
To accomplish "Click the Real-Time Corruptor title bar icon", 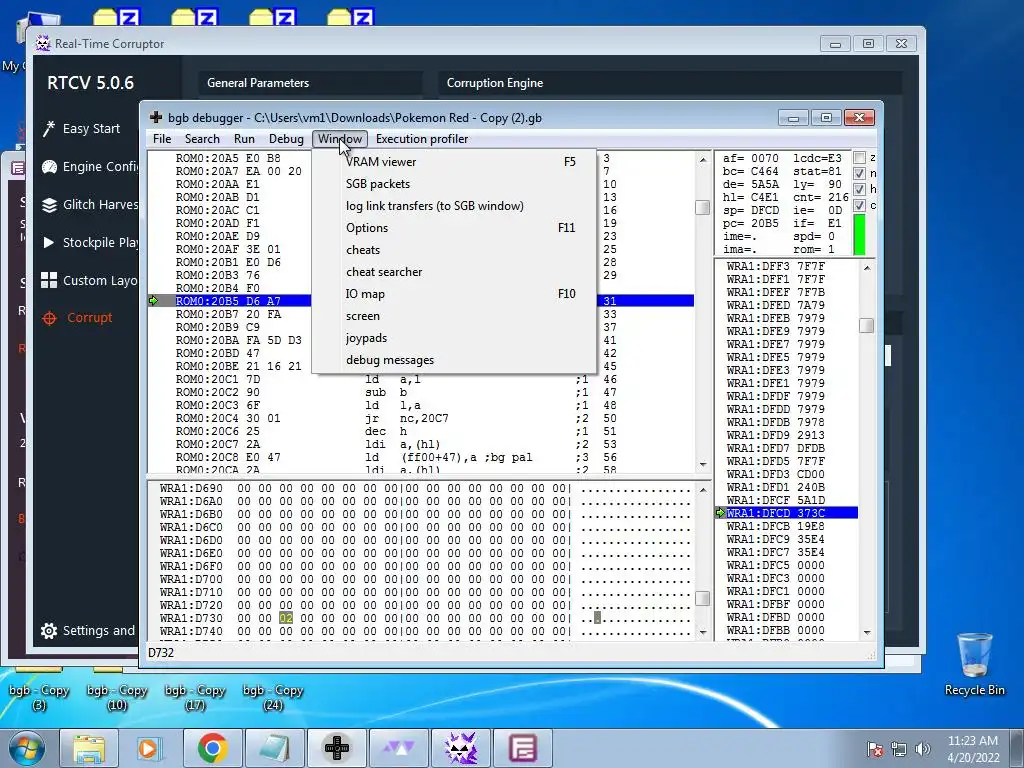I will pos(42,43).
